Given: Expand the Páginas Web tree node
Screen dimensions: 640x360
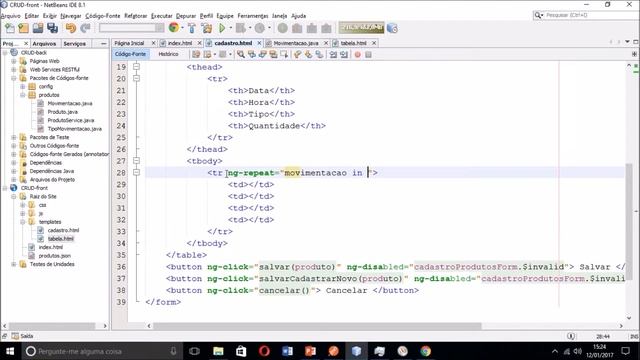Looking at the screenshot, I should [14, 61].
